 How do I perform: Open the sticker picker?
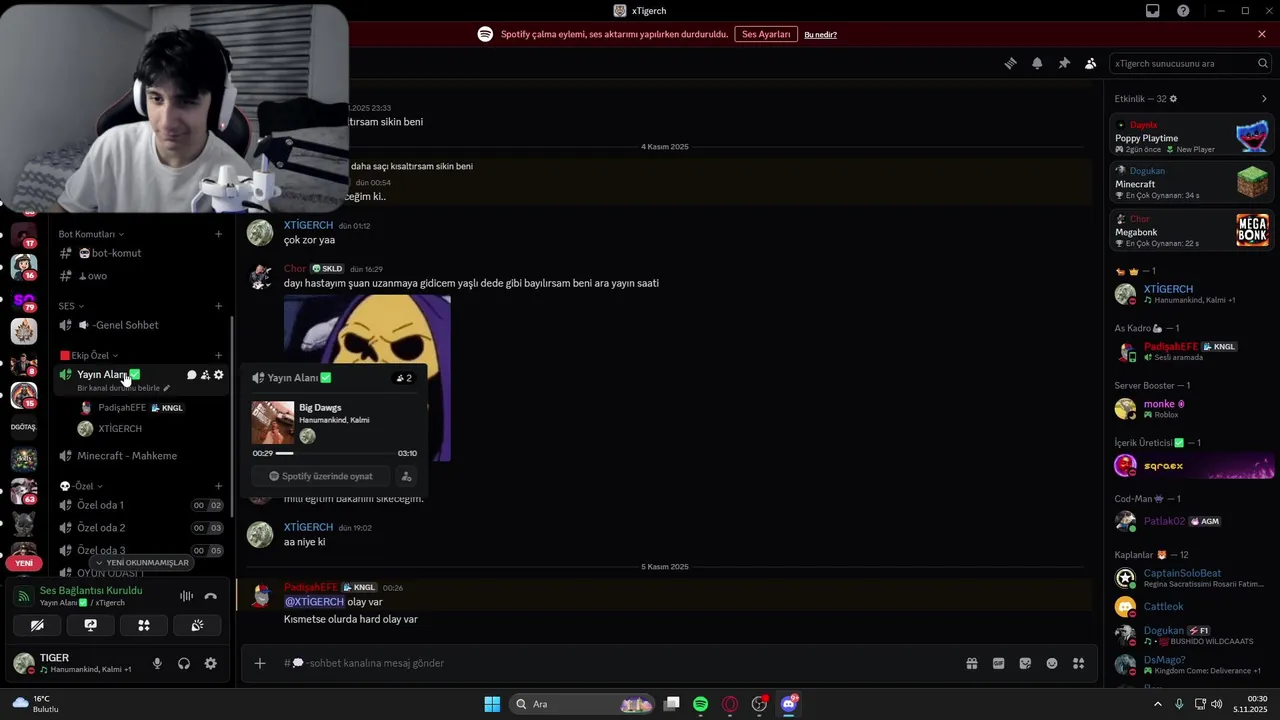click(1025, 663)
